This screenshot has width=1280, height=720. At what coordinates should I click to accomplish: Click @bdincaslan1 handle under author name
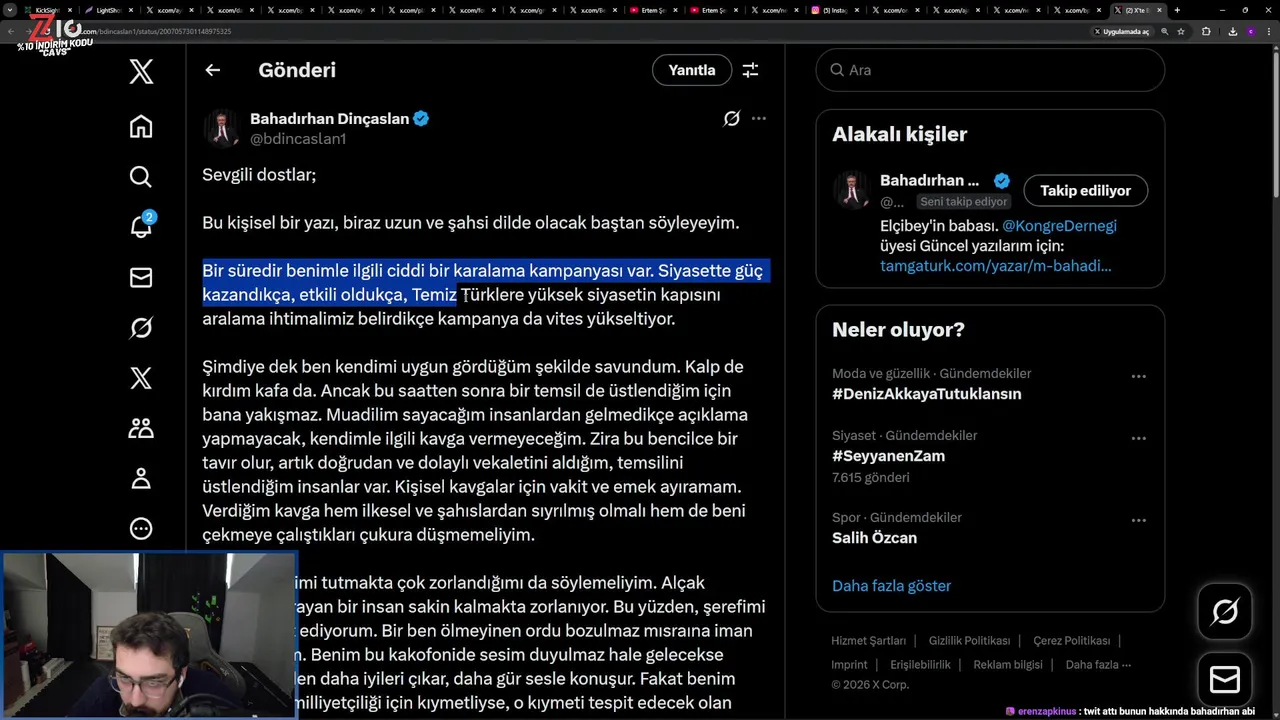298,139
